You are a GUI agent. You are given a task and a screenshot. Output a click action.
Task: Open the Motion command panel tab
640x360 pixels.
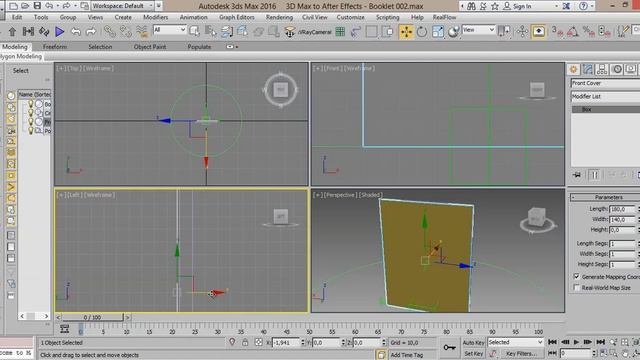[617, 69]
